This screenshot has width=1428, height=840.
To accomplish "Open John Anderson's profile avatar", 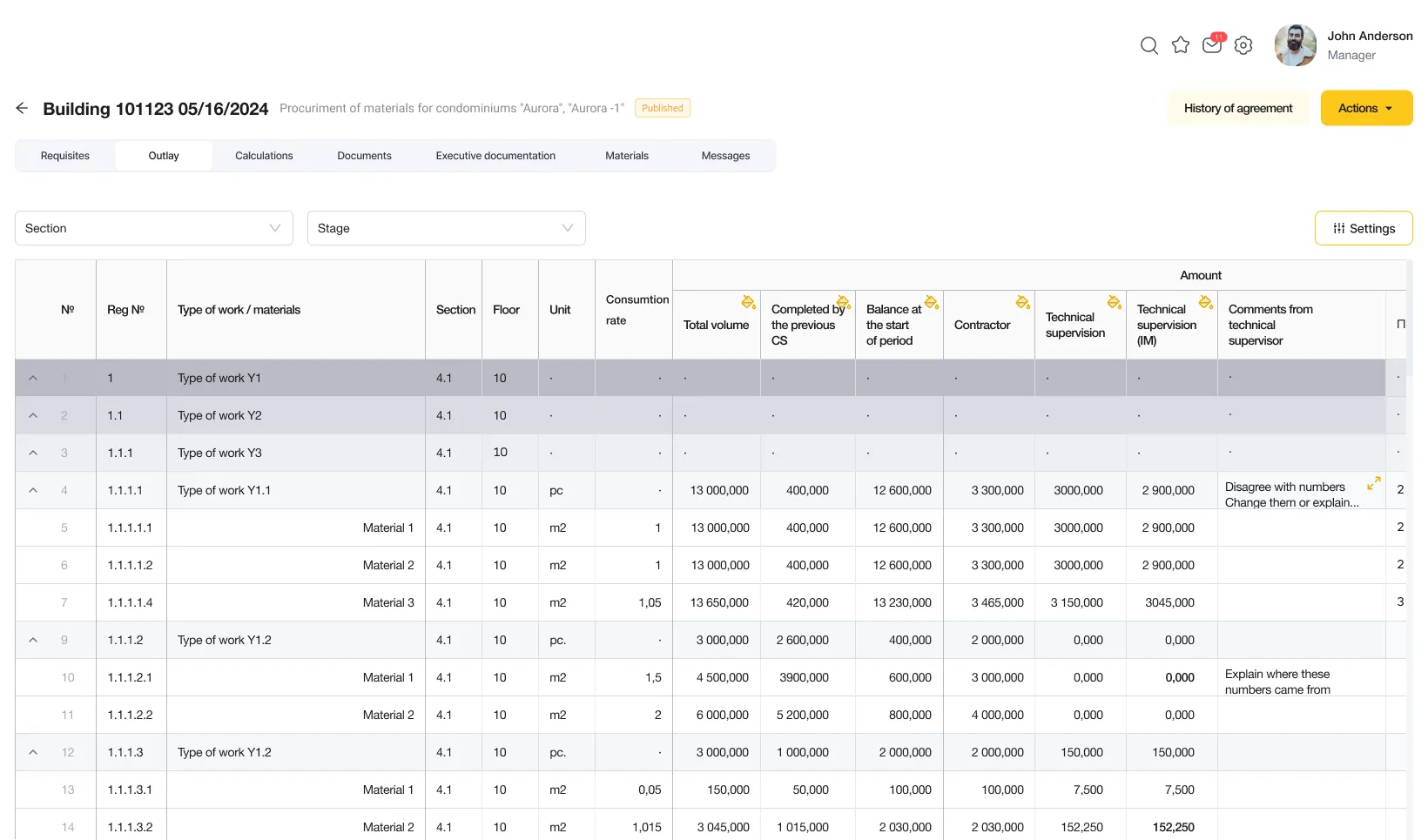I will 1296,45.
